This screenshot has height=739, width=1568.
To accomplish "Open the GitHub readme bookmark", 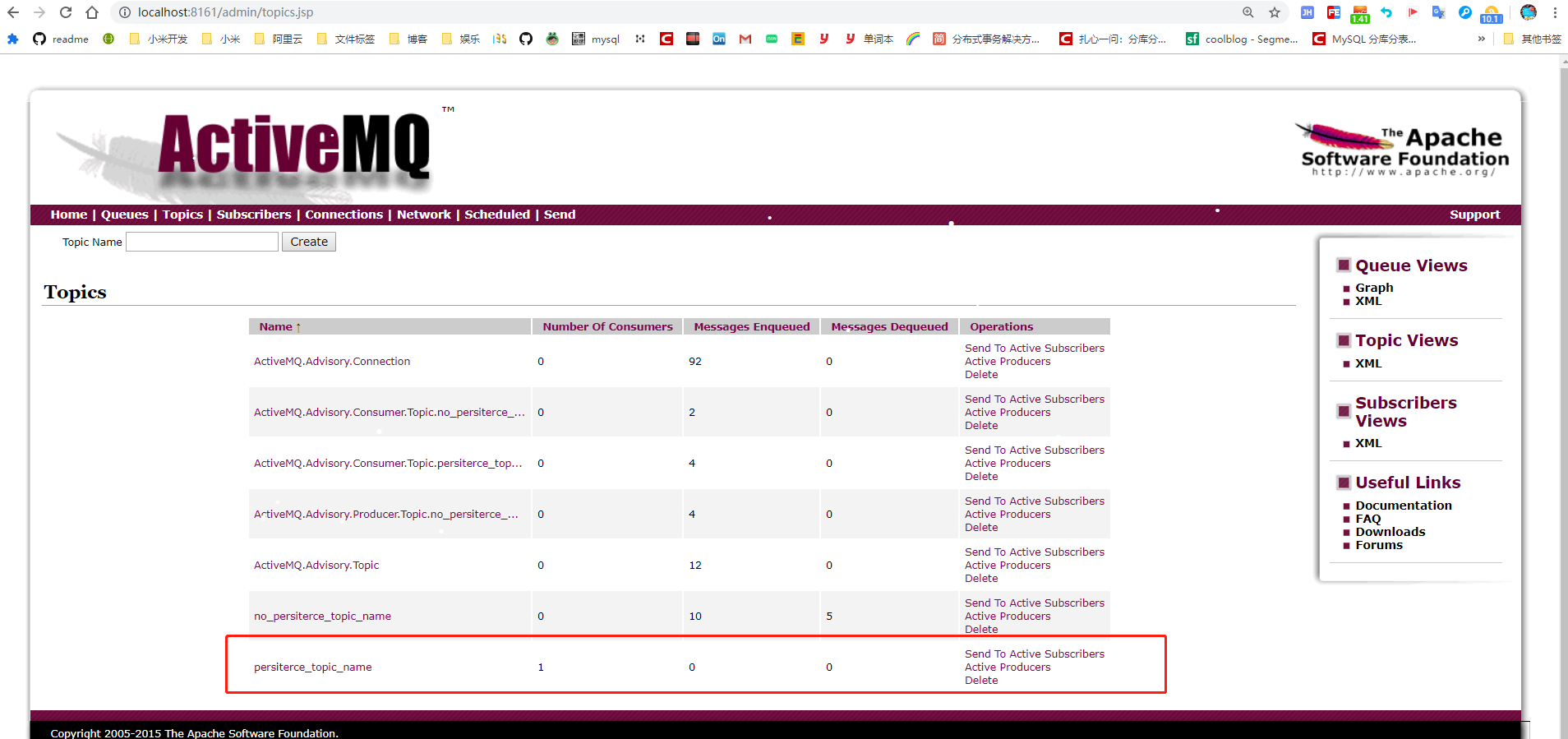I will tap(61, 39).
